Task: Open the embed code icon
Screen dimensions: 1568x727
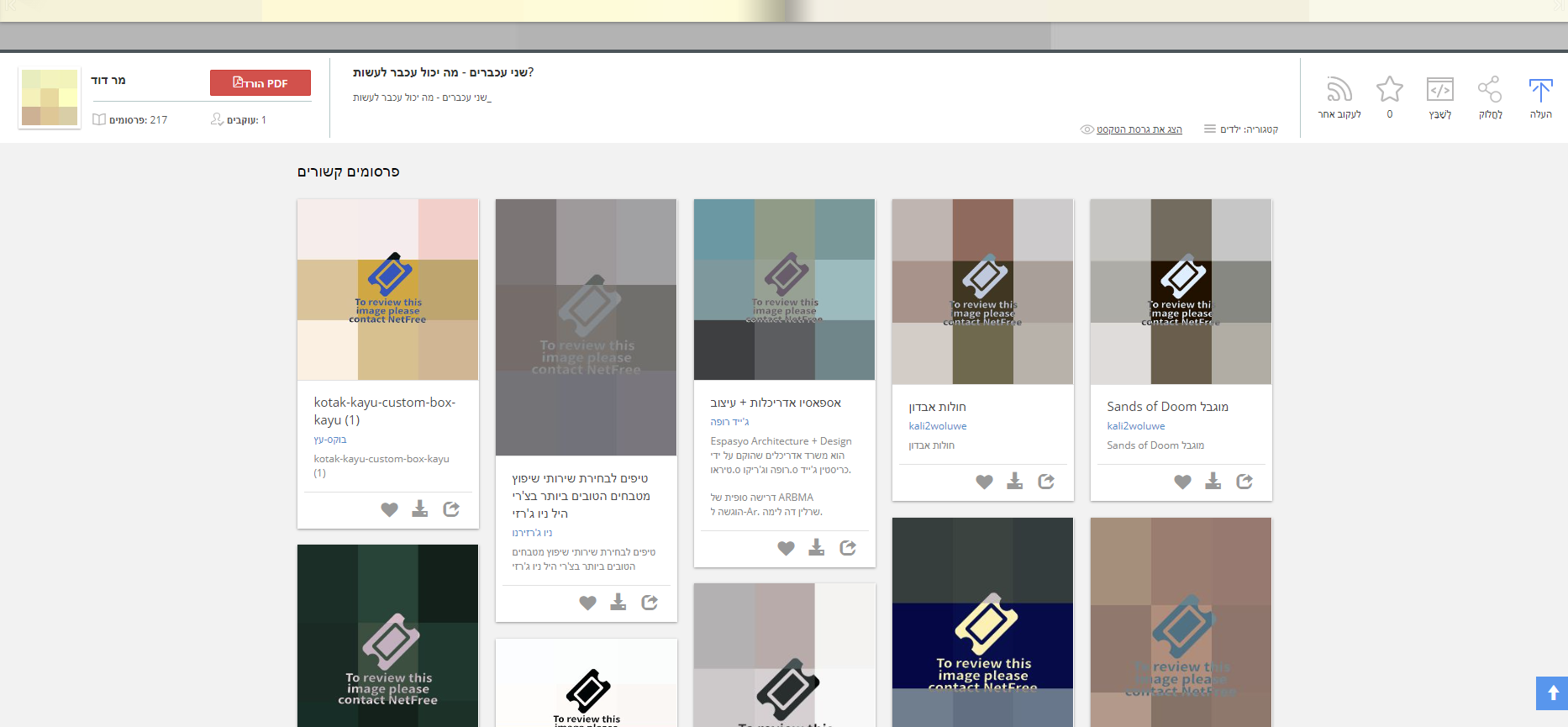Action: (1440, 89)
